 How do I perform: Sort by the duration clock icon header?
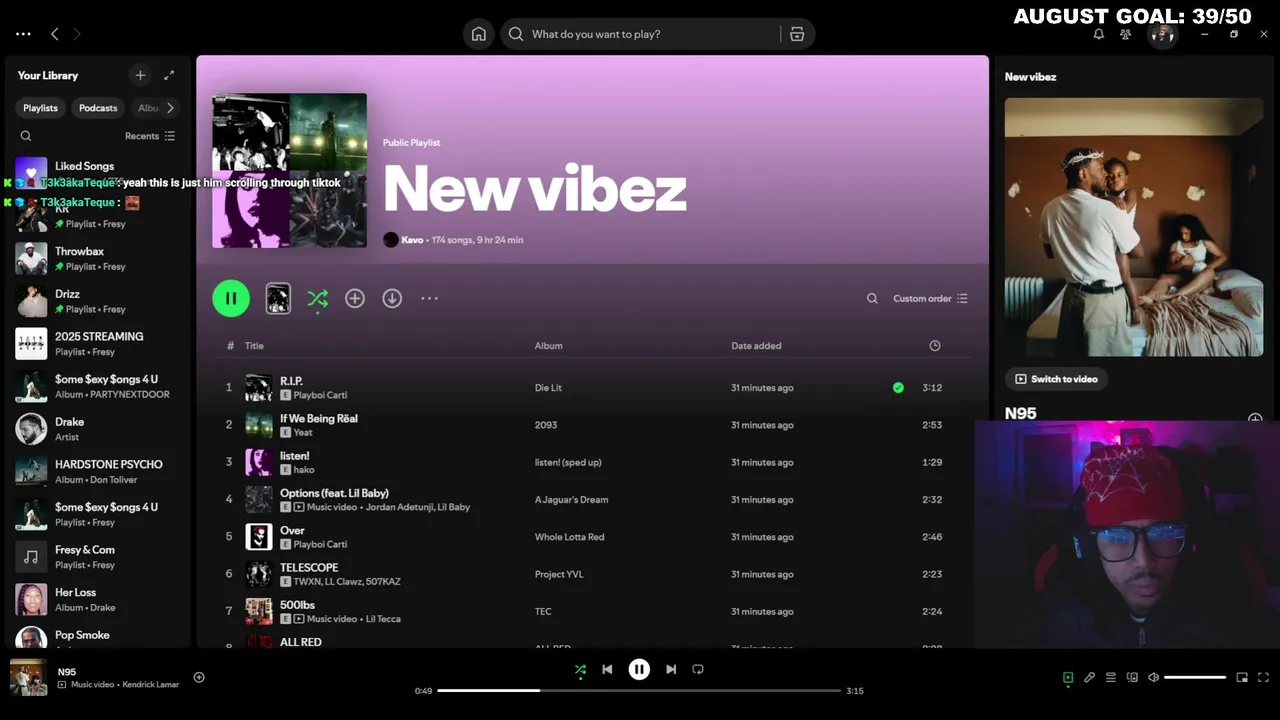point(935,346)
